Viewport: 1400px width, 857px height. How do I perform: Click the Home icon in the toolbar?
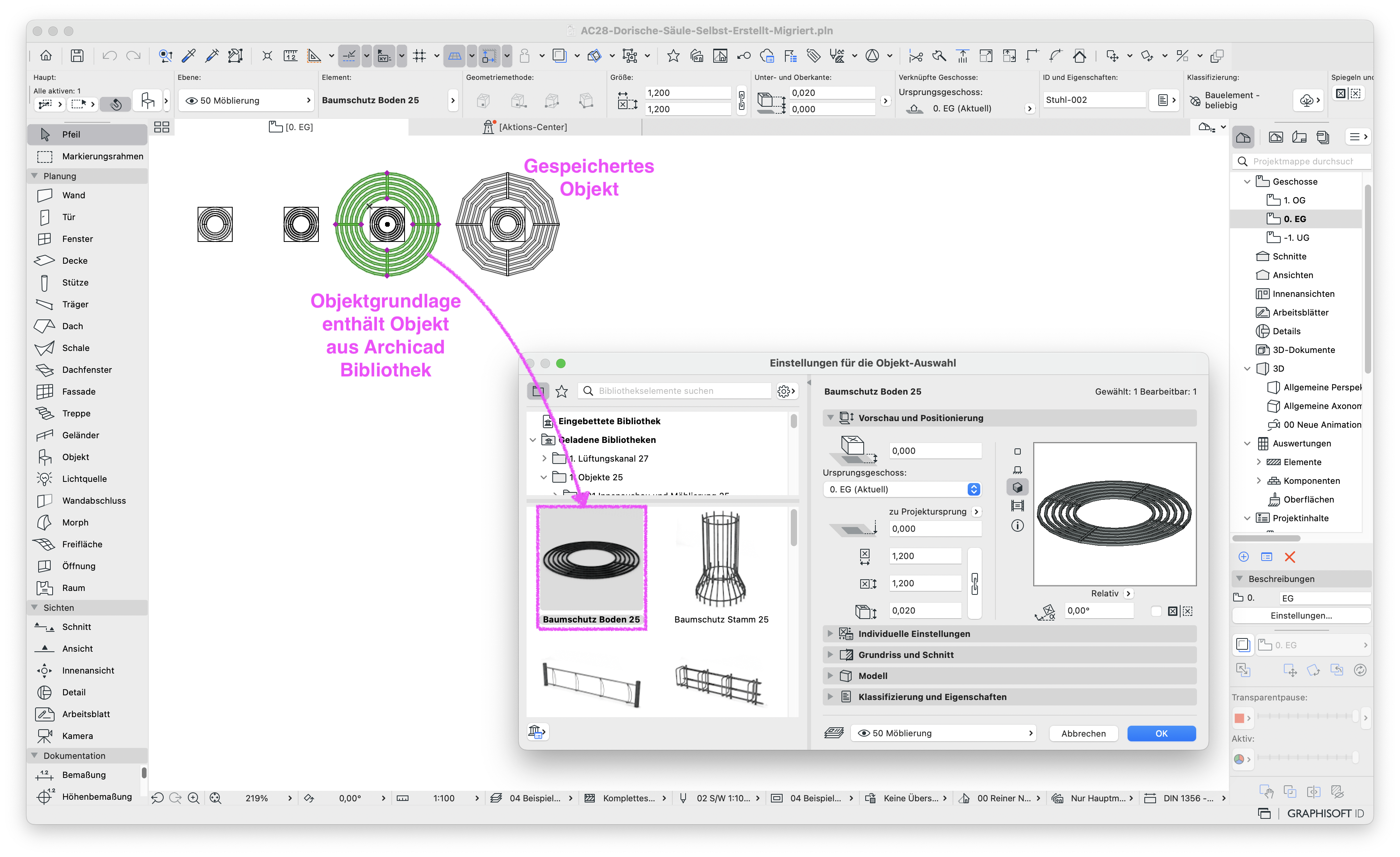tap(46, 56)
